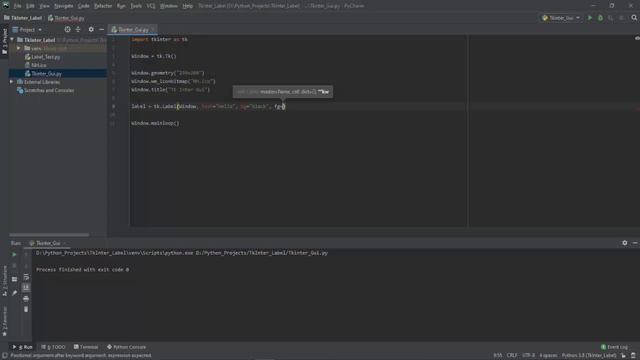This screenshot has height=360, width=640.
Task: Close the Tkinter_Gui.py editor tab
Action: pos(153,30)
